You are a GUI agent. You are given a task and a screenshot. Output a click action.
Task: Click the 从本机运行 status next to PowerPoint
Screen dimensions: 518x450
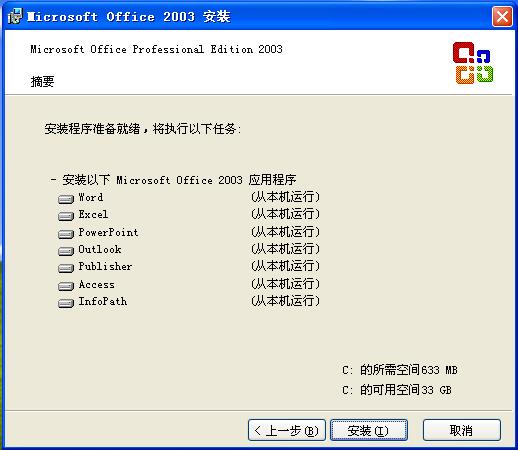coord(285,232)
